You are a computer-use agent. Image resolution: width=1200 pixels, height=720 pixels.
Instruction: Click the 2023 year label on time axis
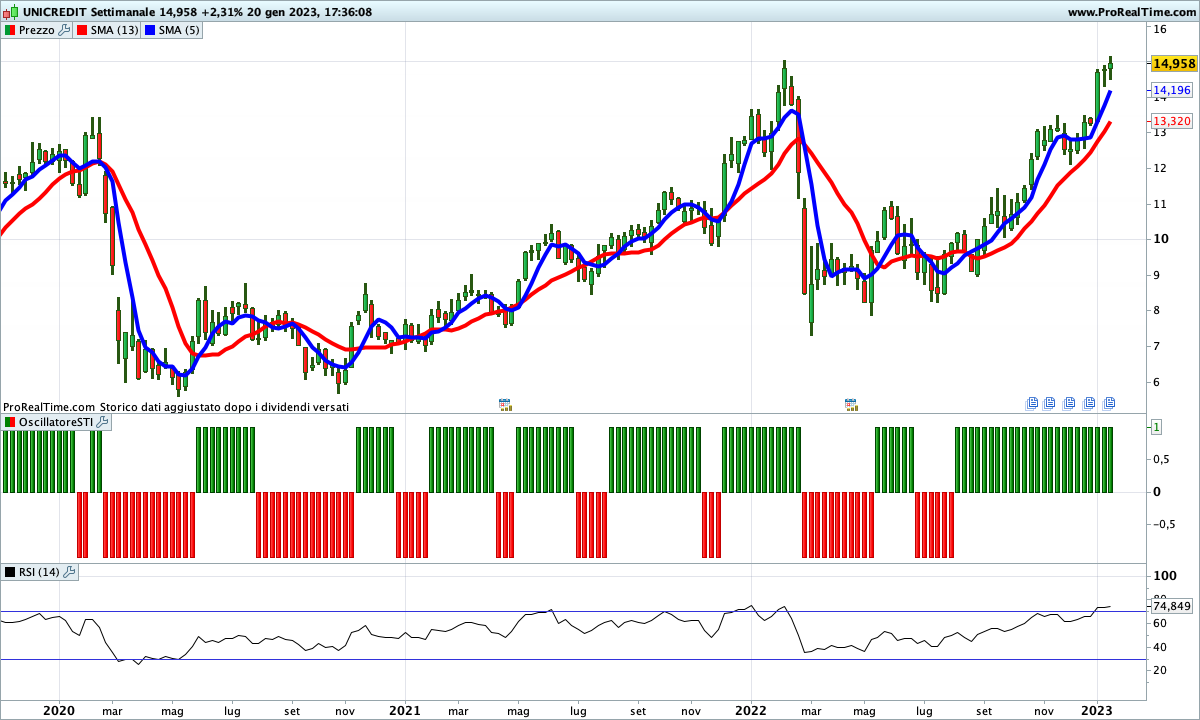click(1097, 710)
